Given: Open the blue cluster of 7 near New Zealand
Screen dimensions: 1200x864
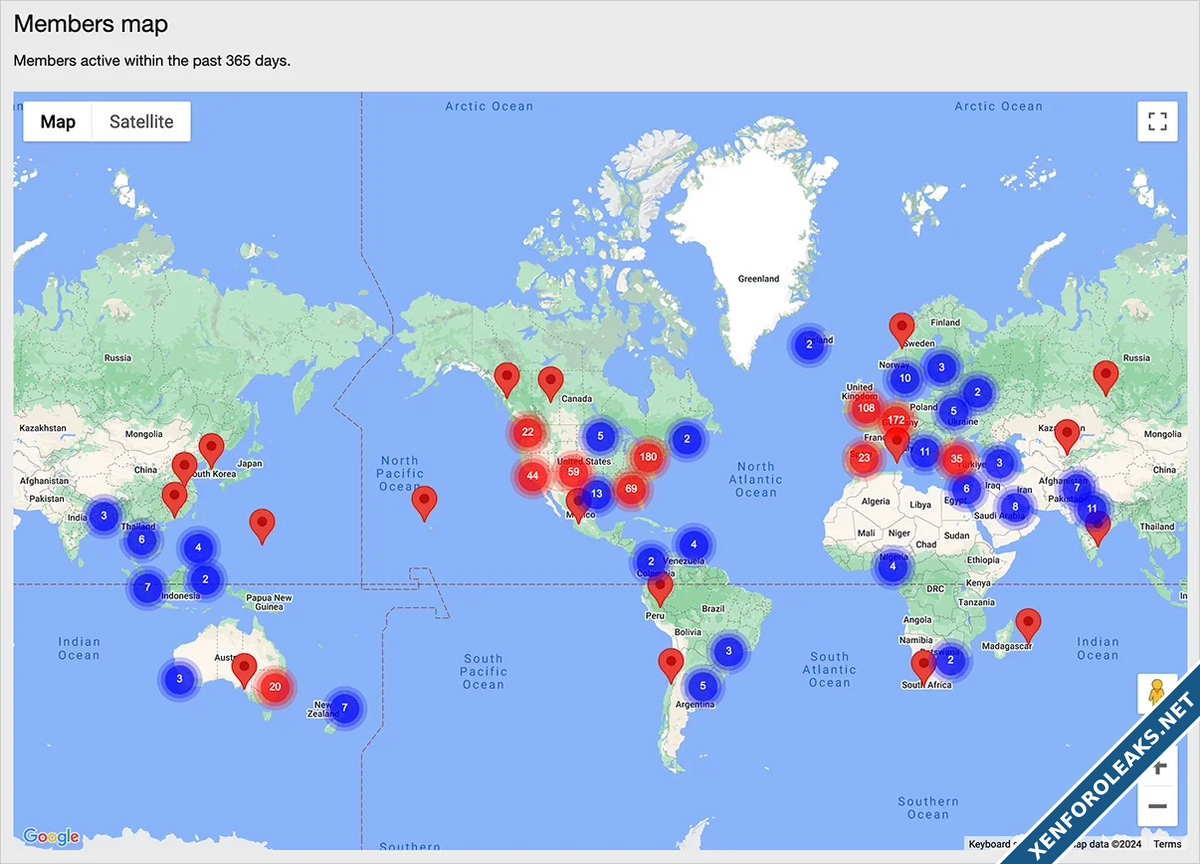Looking at the screenshot, I should pyautogui.click(x=345, y=708).
